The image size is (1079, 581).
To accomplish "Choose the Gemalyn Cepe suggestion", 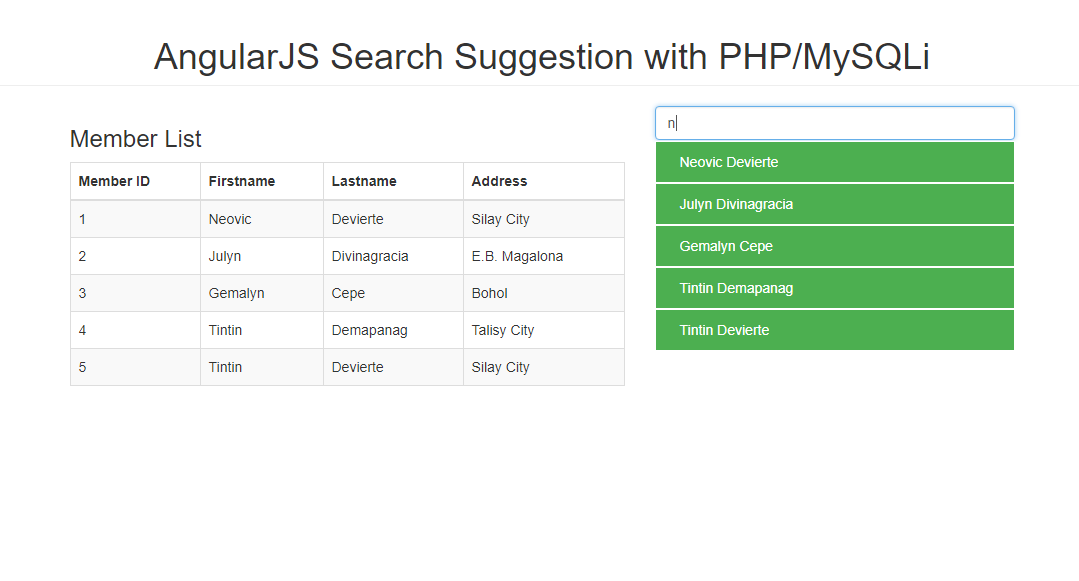I will click(835, 246).
